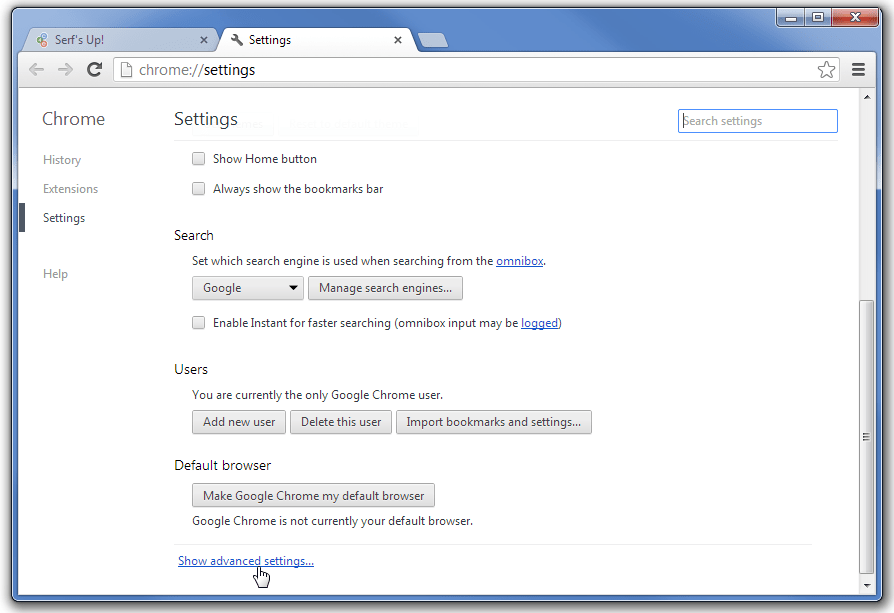Focus the Search settings field
Viewport: 894px width, 613px height.
(x=758, y=121)
